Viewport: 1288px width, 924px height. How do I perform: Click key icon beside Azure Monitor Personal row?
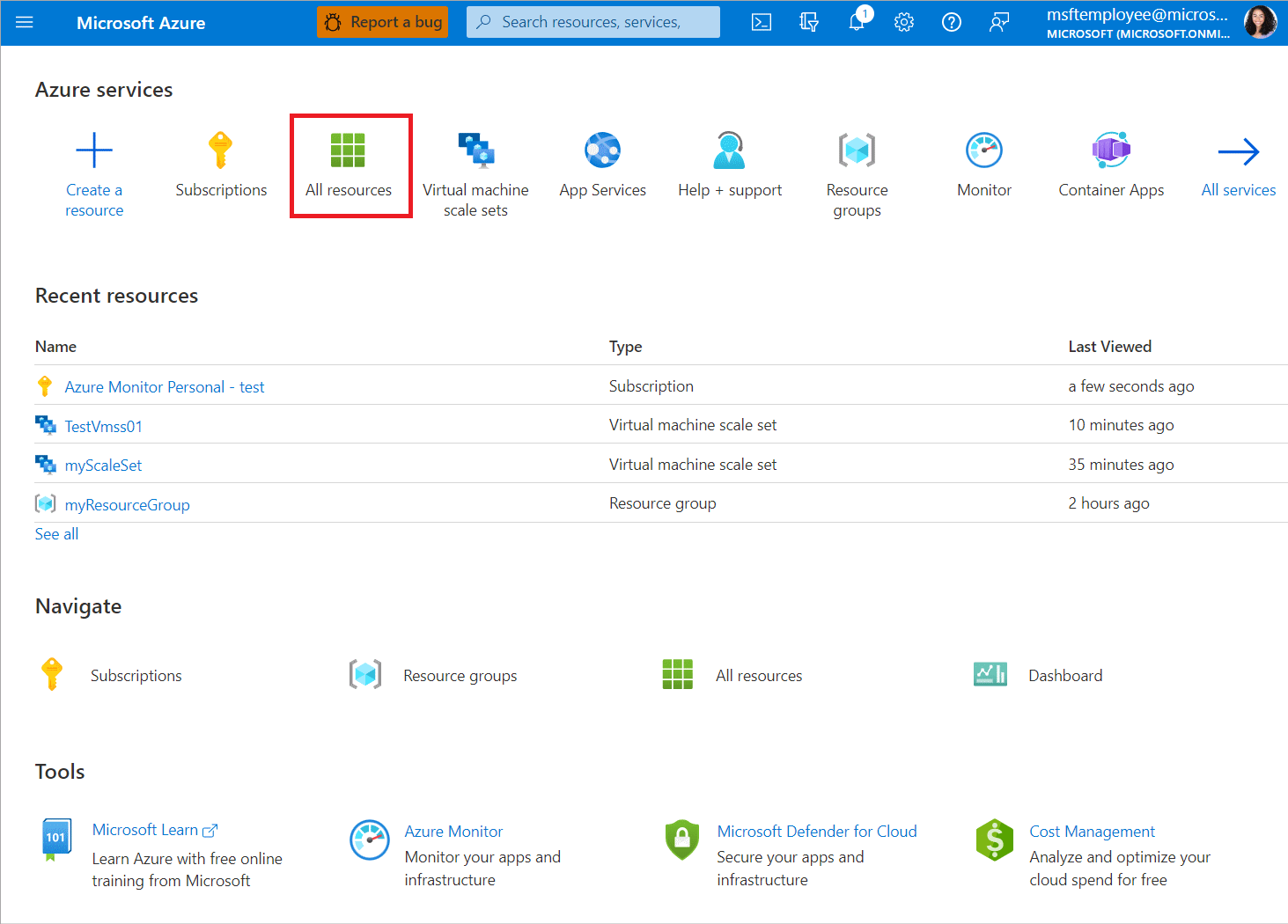point(45,386)
